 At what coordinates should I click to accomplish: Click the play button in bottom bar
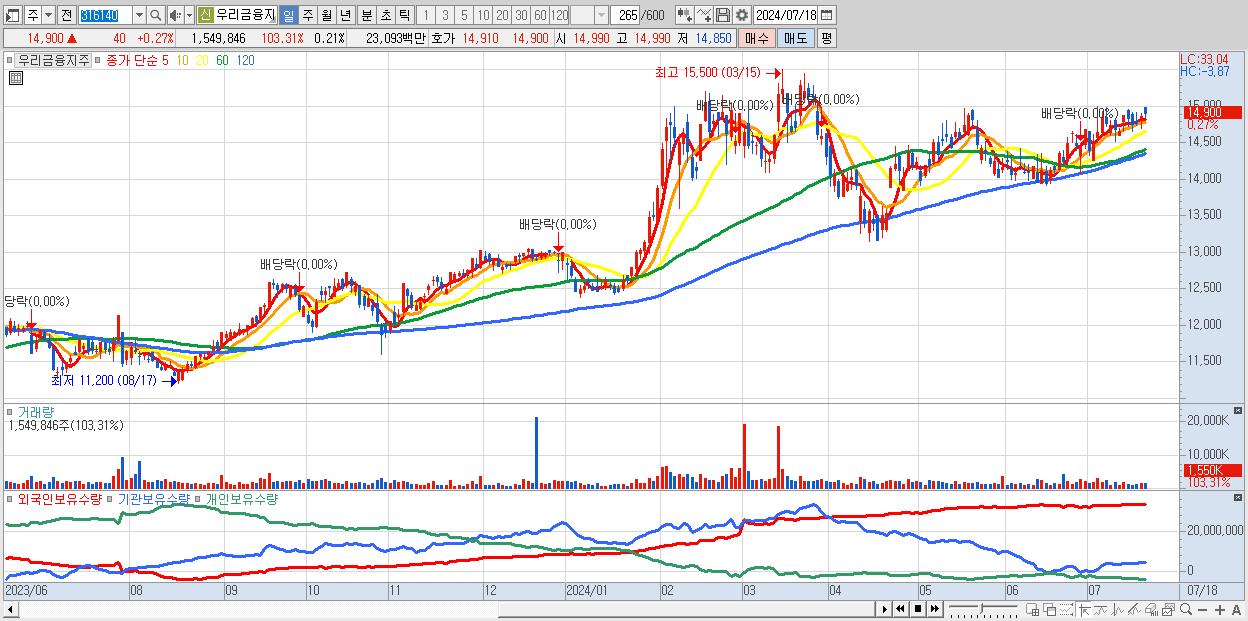884,609
